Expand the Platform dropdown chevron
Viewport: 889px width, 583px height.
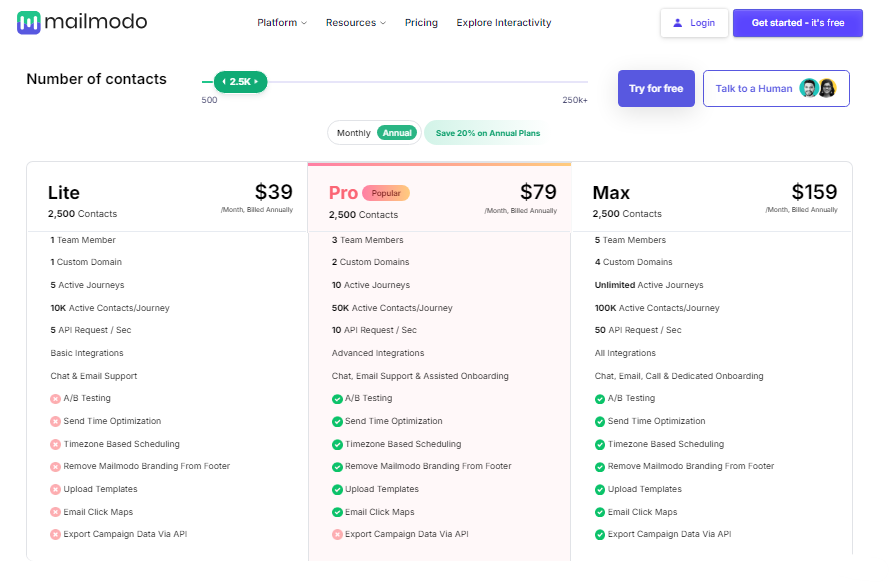coord(304,23)
